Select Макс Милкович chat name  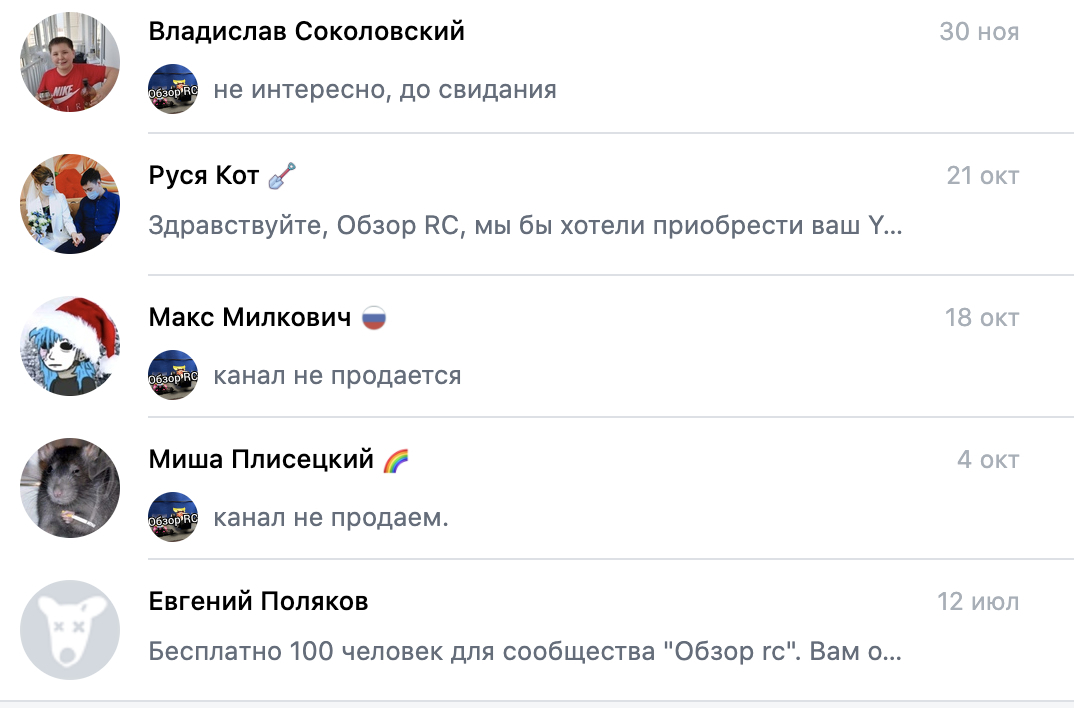pos(250,318)
